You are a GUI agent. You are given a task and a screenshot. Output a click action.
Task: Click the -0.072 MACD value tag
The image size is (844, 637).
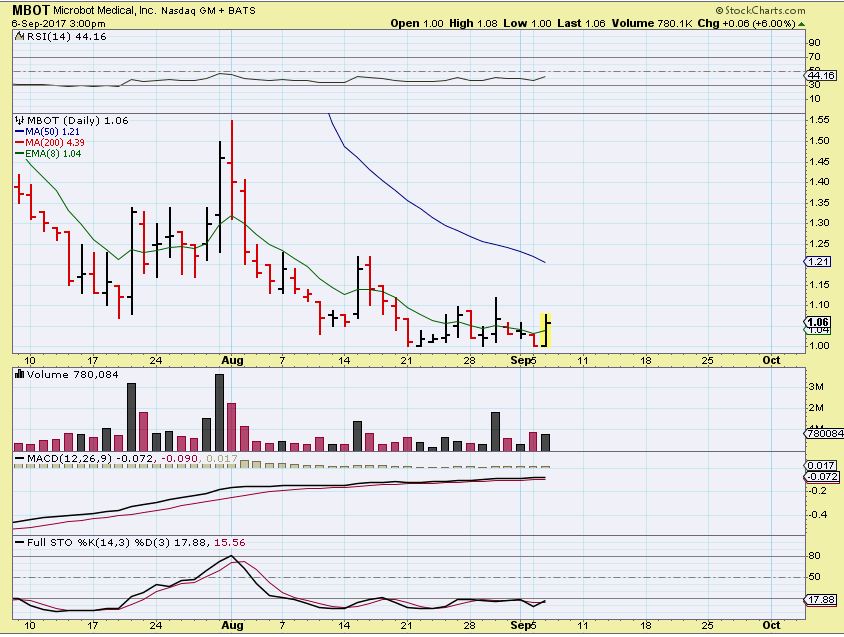coord(821,477)
